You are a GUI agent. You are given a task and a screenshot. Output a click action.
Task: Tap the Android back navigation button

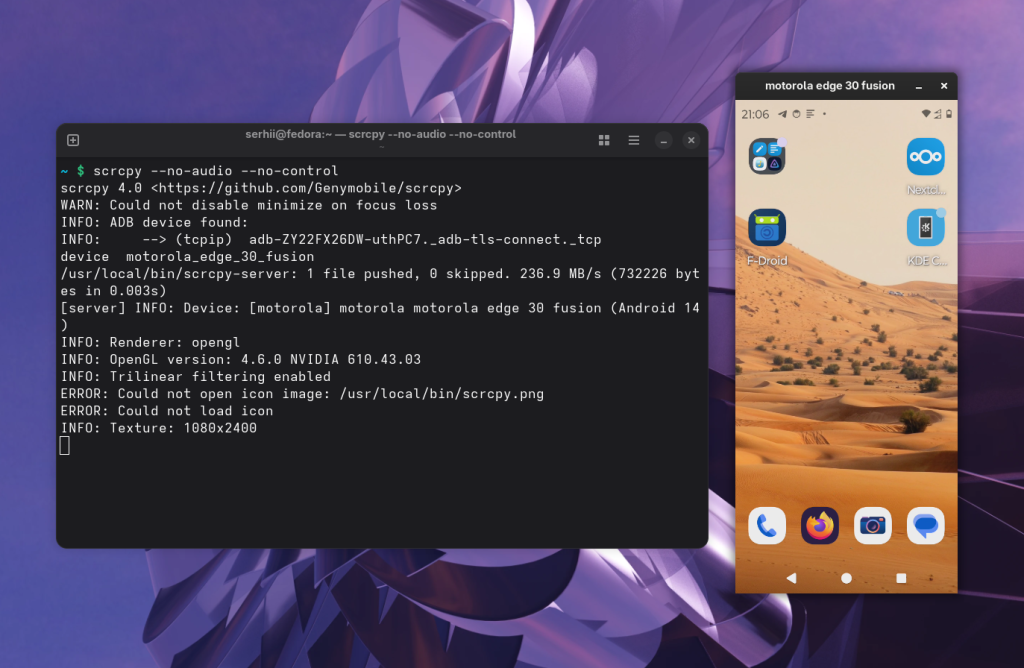(792, 578)
